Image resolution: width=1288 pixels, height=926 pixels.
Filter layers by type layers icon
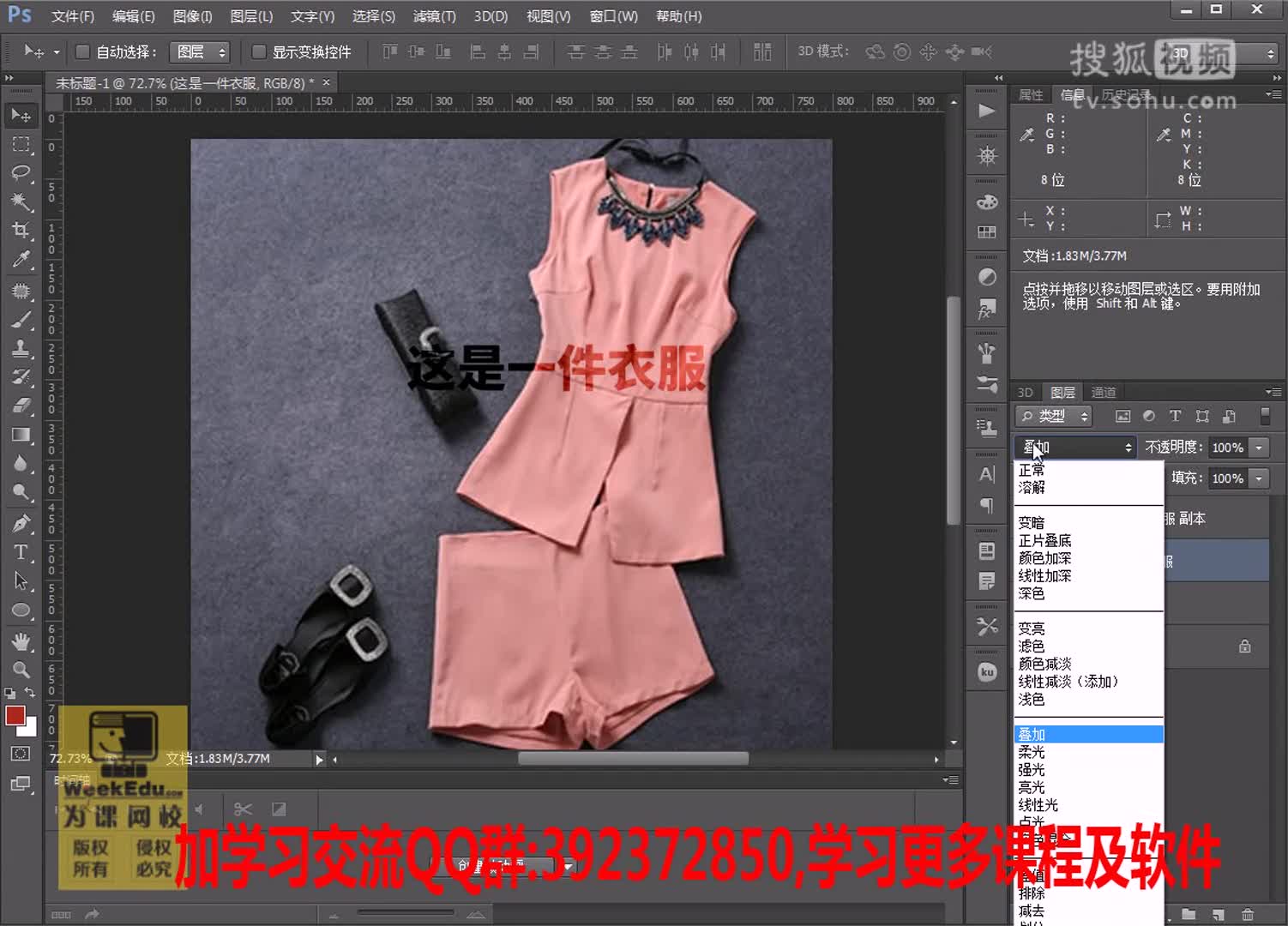tap(1176, 416)
